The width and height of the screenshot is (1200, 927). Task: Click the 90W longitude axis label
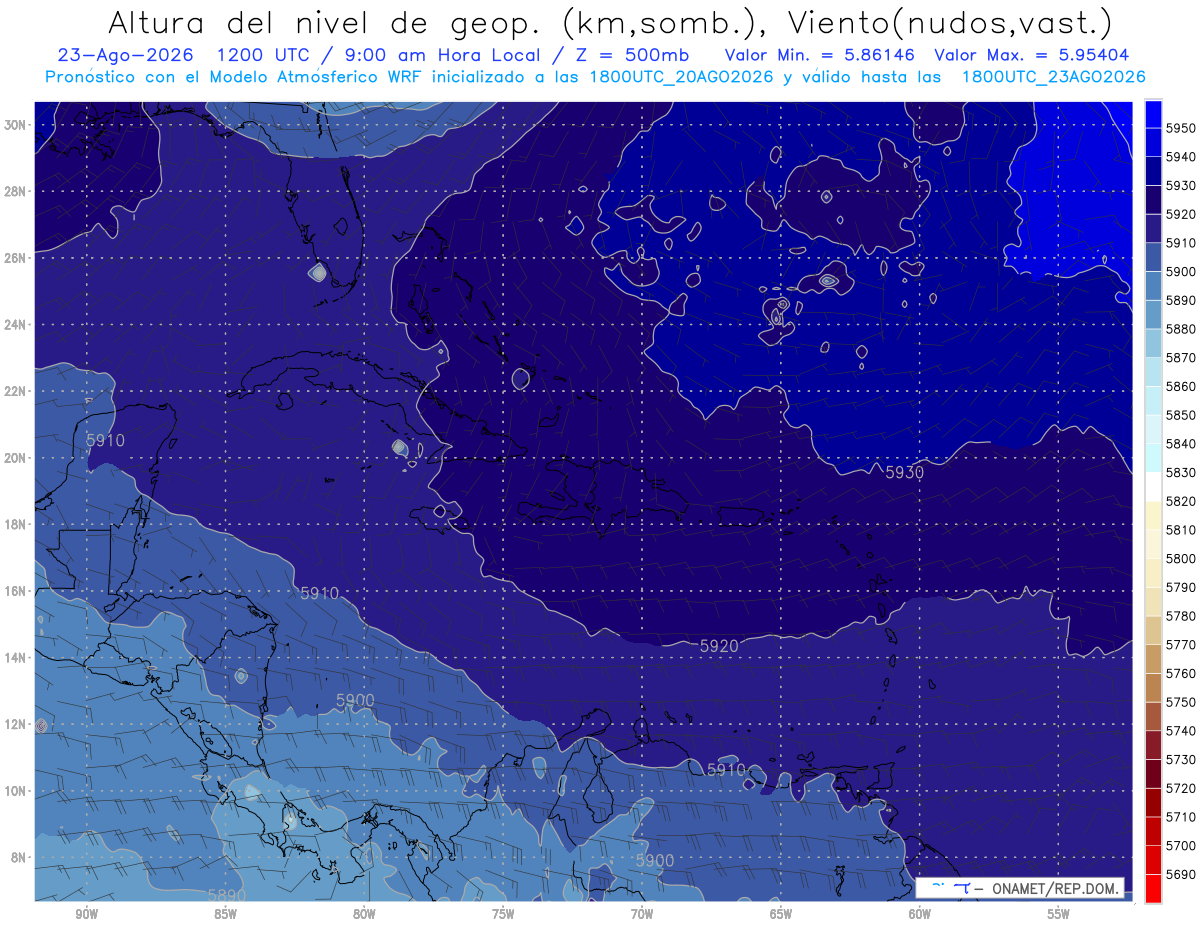pyautogui.click(x=86, y=914)
